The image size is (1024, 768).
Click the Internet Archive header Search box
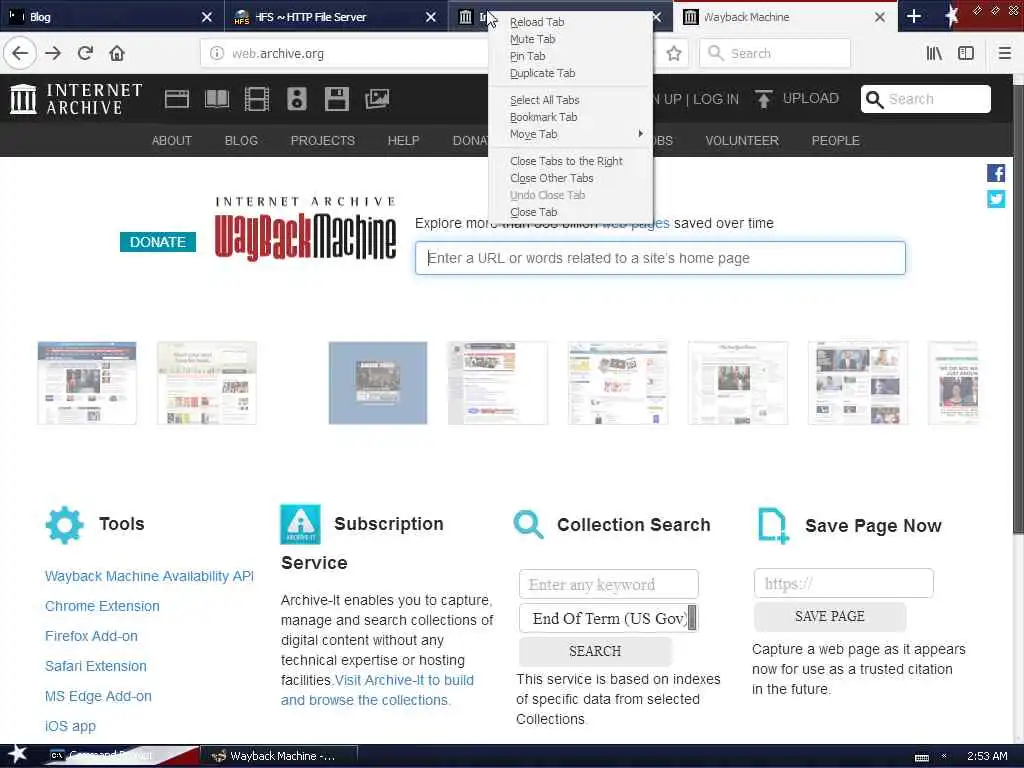click(x=925, y=99)
